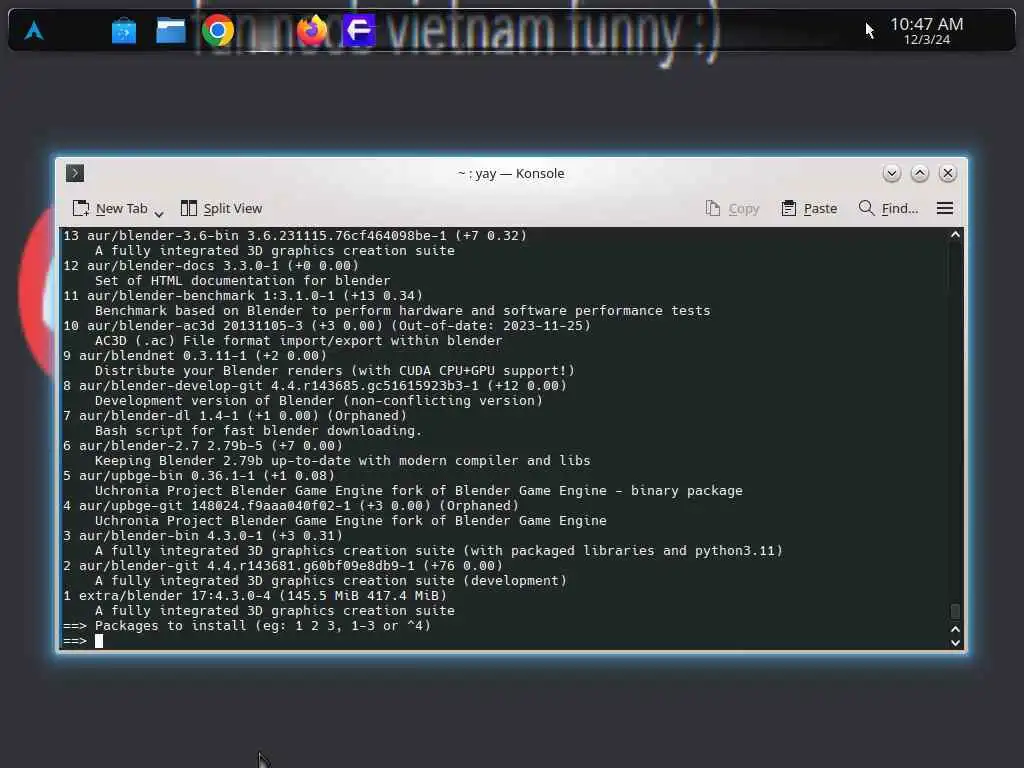
Task: Click the line "4 aur/upbge-git"
Action: coord(291,505)
